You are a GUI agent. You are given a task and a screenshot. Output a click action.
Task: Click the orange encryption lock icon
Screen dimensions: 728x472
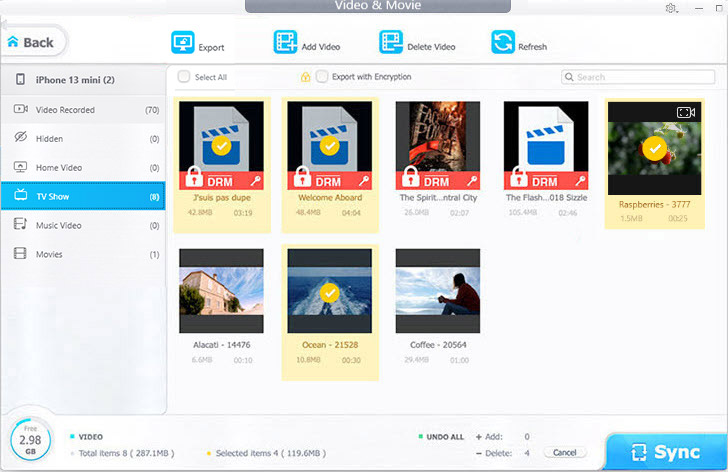[x=305, y=77]
